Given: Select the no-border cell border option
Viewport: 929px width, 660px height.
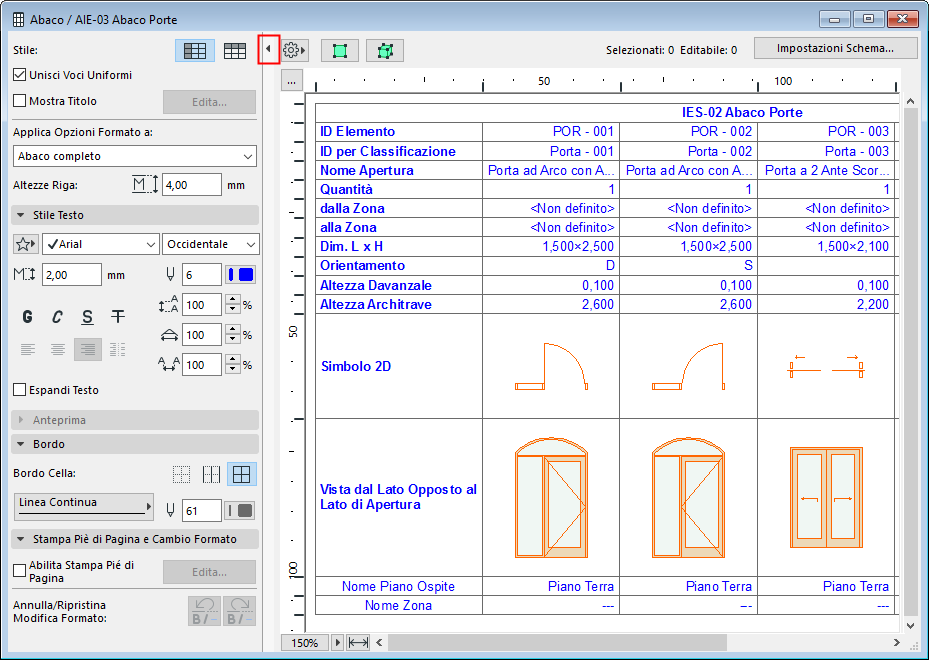Looking at the screenshot, I should [x=181, y=474].
